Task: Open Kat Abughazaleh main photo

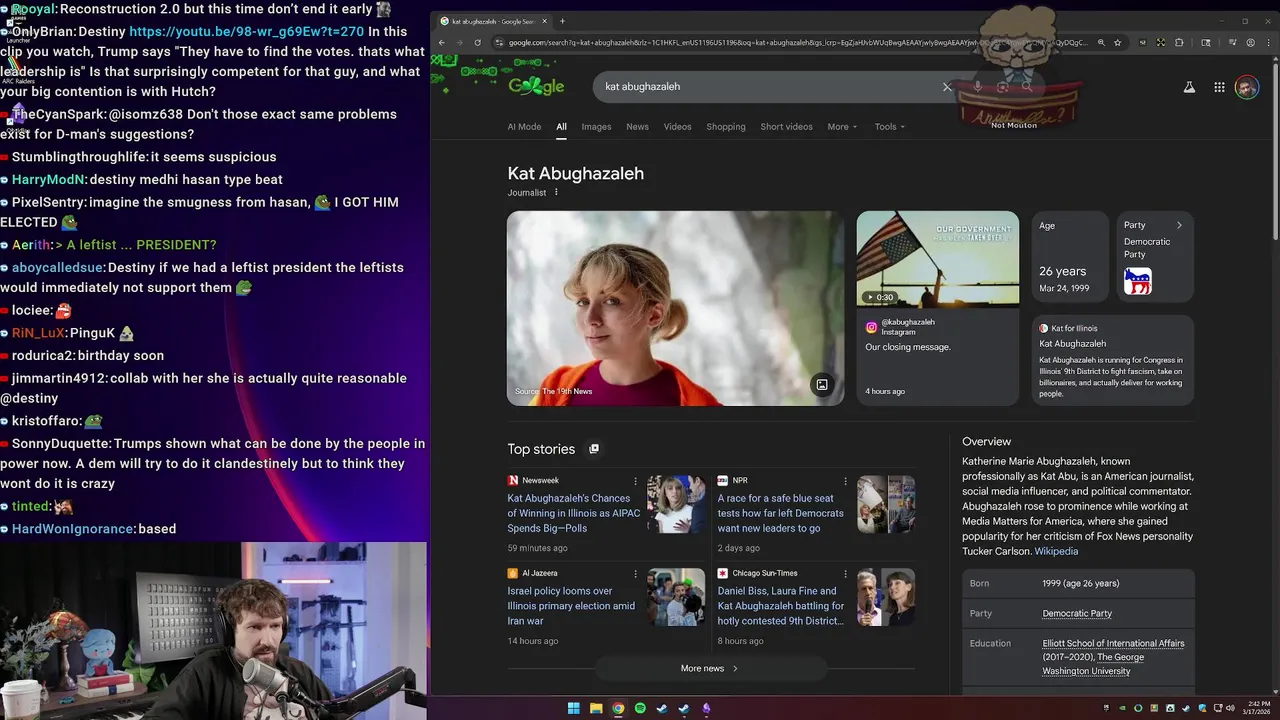Action: (675, 308)
